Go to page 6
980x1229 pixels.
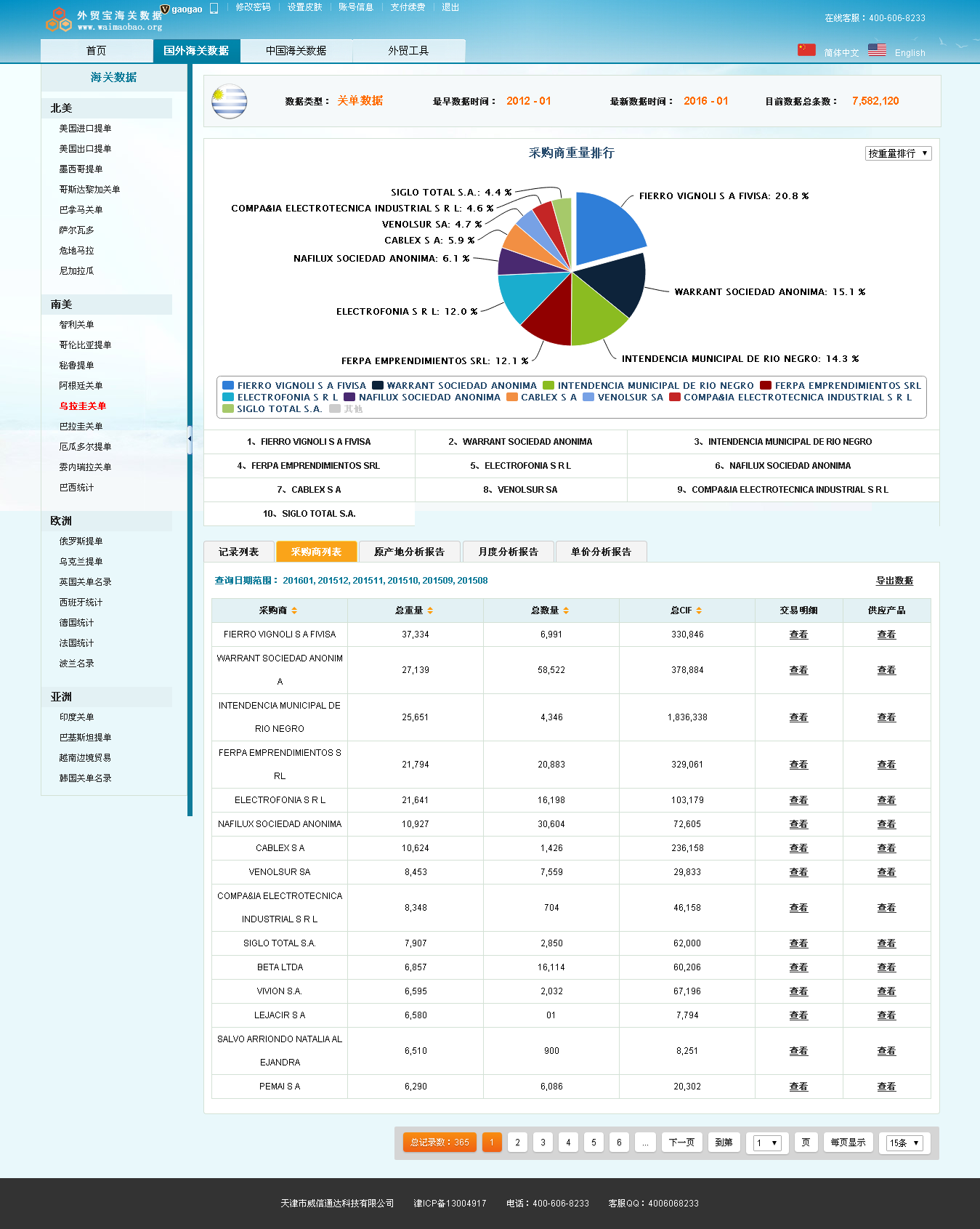pyautogui.click(x=619, y=1143)
